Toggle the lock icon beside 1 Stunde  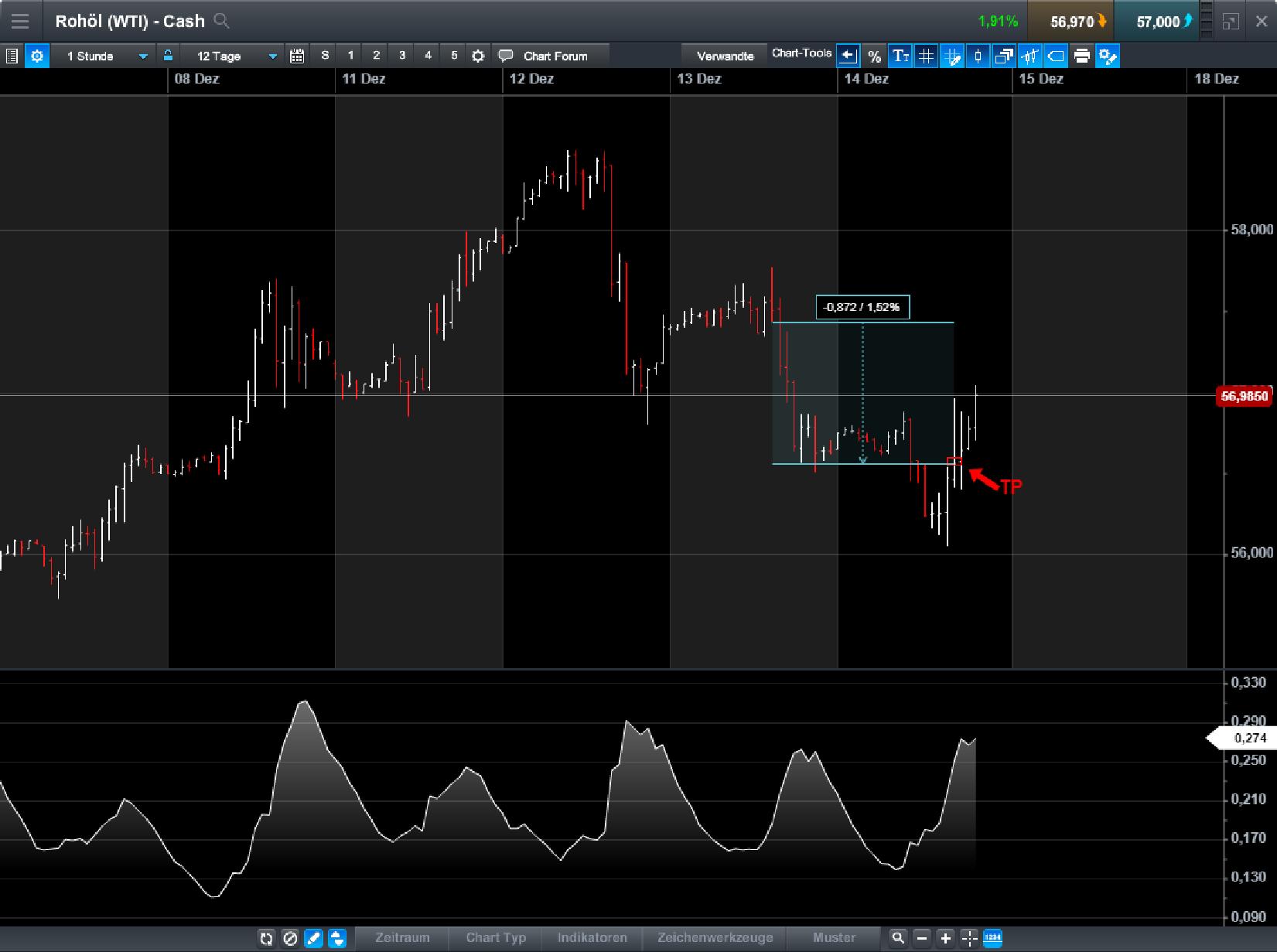click(x=167, y=56)
